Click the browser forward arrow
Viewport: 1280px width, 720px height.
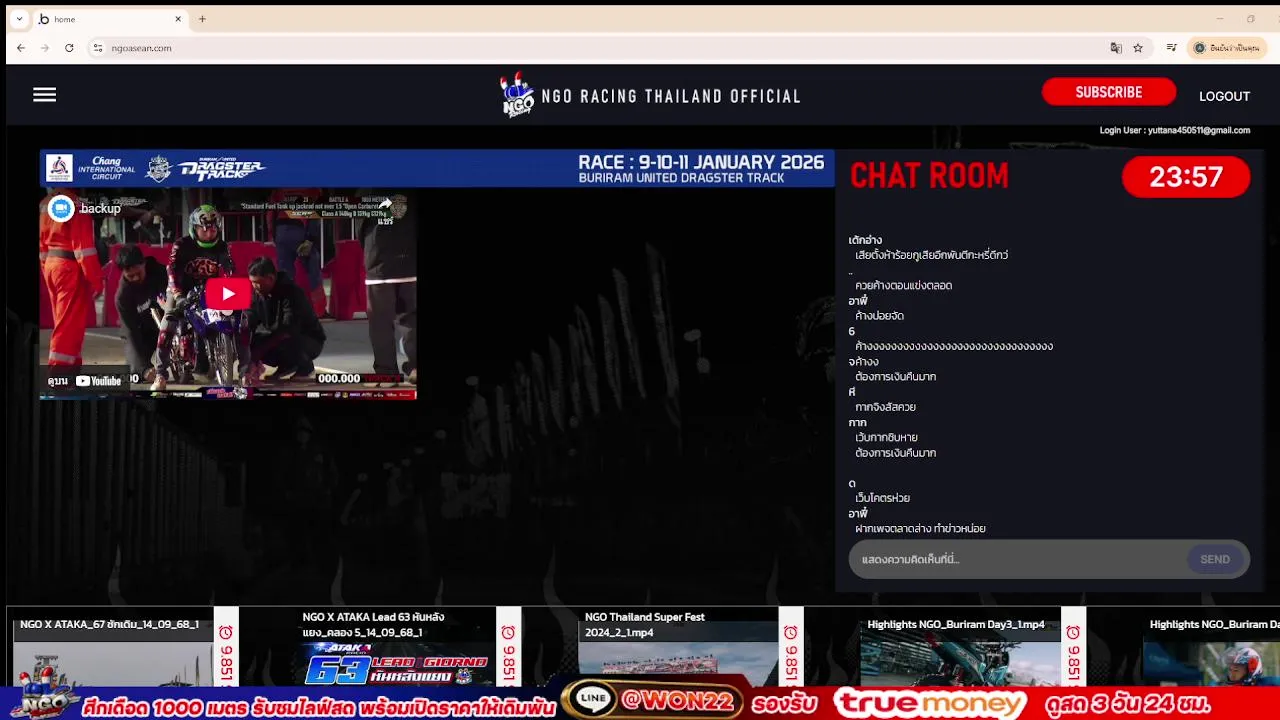pyautogui.click(x=45, y=48)
